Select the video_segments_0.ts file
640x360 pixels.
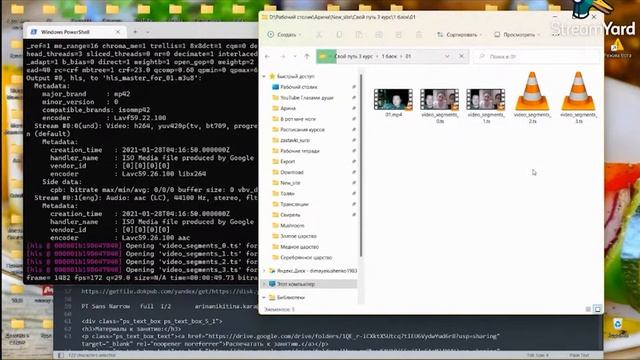[440, 106]
